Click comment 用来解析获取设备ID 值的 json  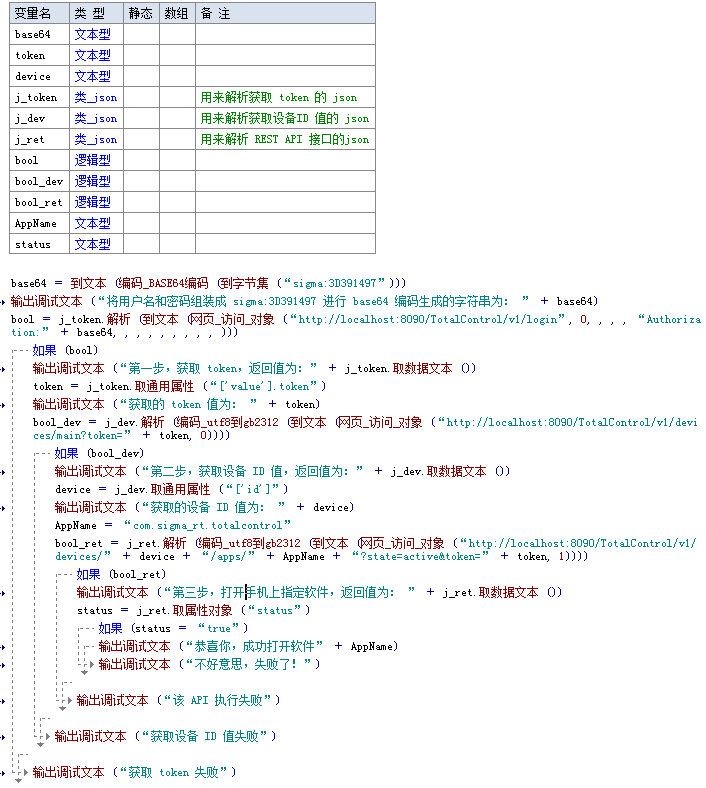click(x=285, y=119)
